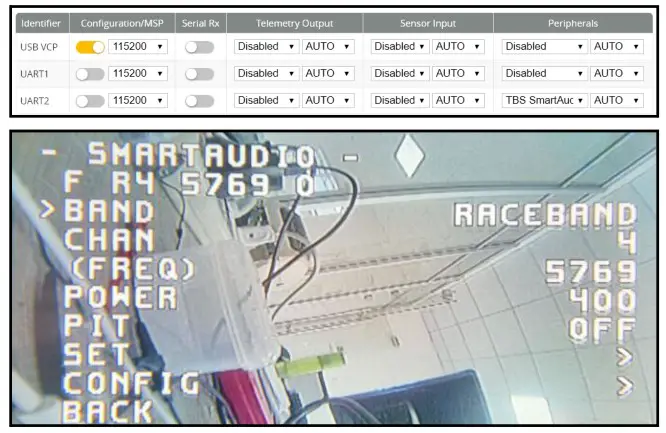The height and width of the screenshot is (433, 666).
Task: Open UART1 Sensor Input AUTO baud dropdown
Action: (x=458, y=74)
